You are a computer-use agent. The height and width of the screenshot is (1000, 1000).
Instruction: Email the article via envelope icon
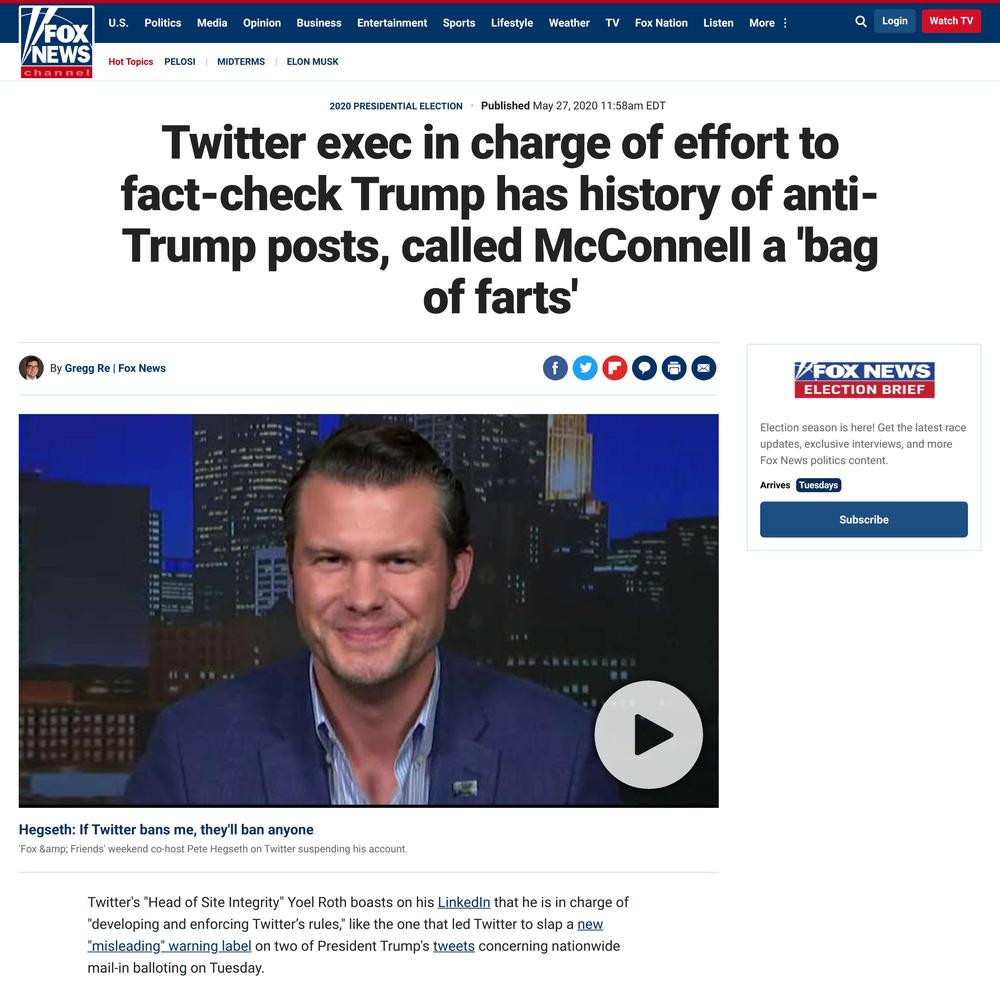[x=703, y=368]
